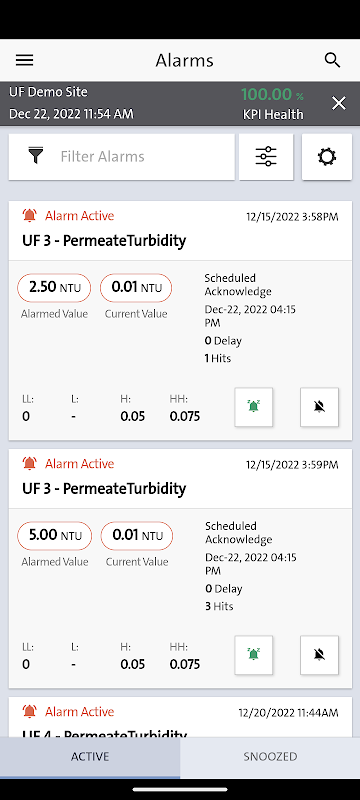Click the KPI Health 100.00 % indicator

(272, 104)
